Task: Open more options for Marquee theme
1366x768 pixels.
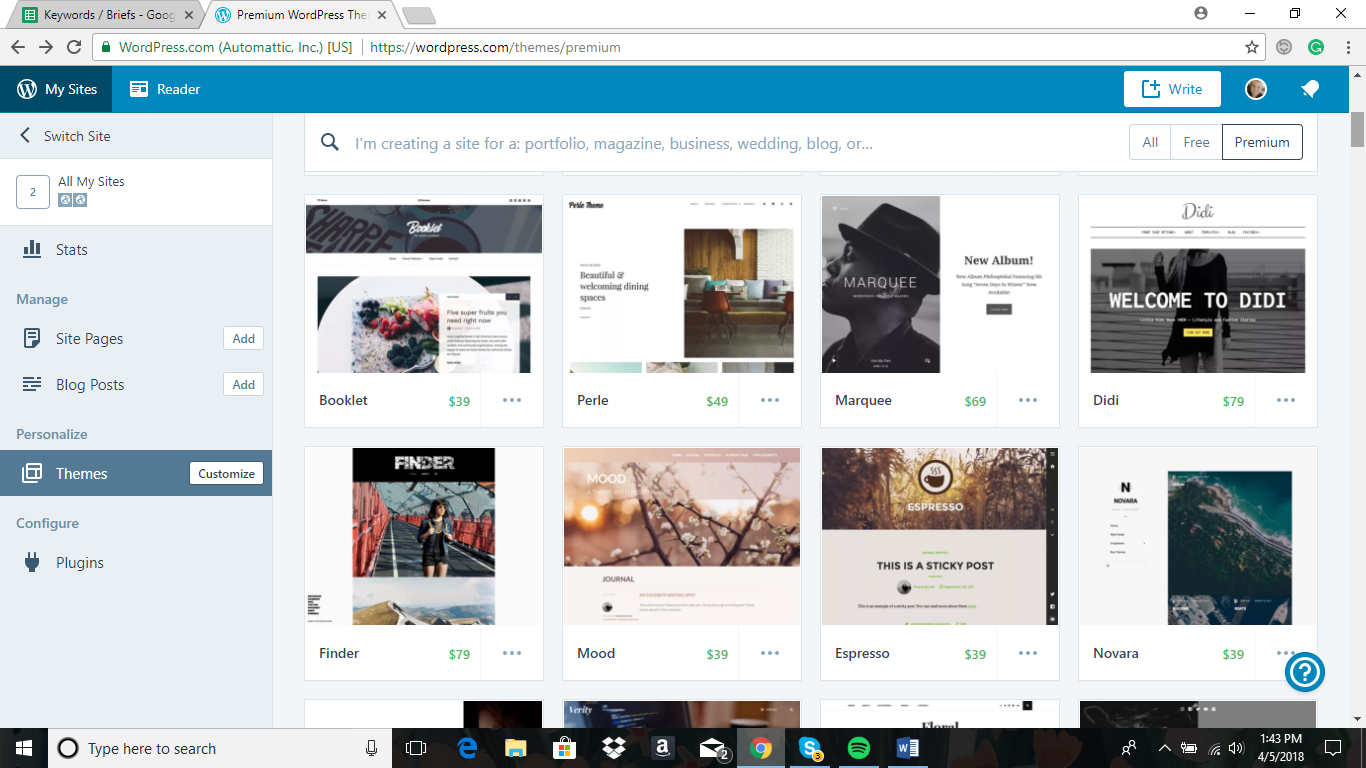Action: [x=1028, y=400]
